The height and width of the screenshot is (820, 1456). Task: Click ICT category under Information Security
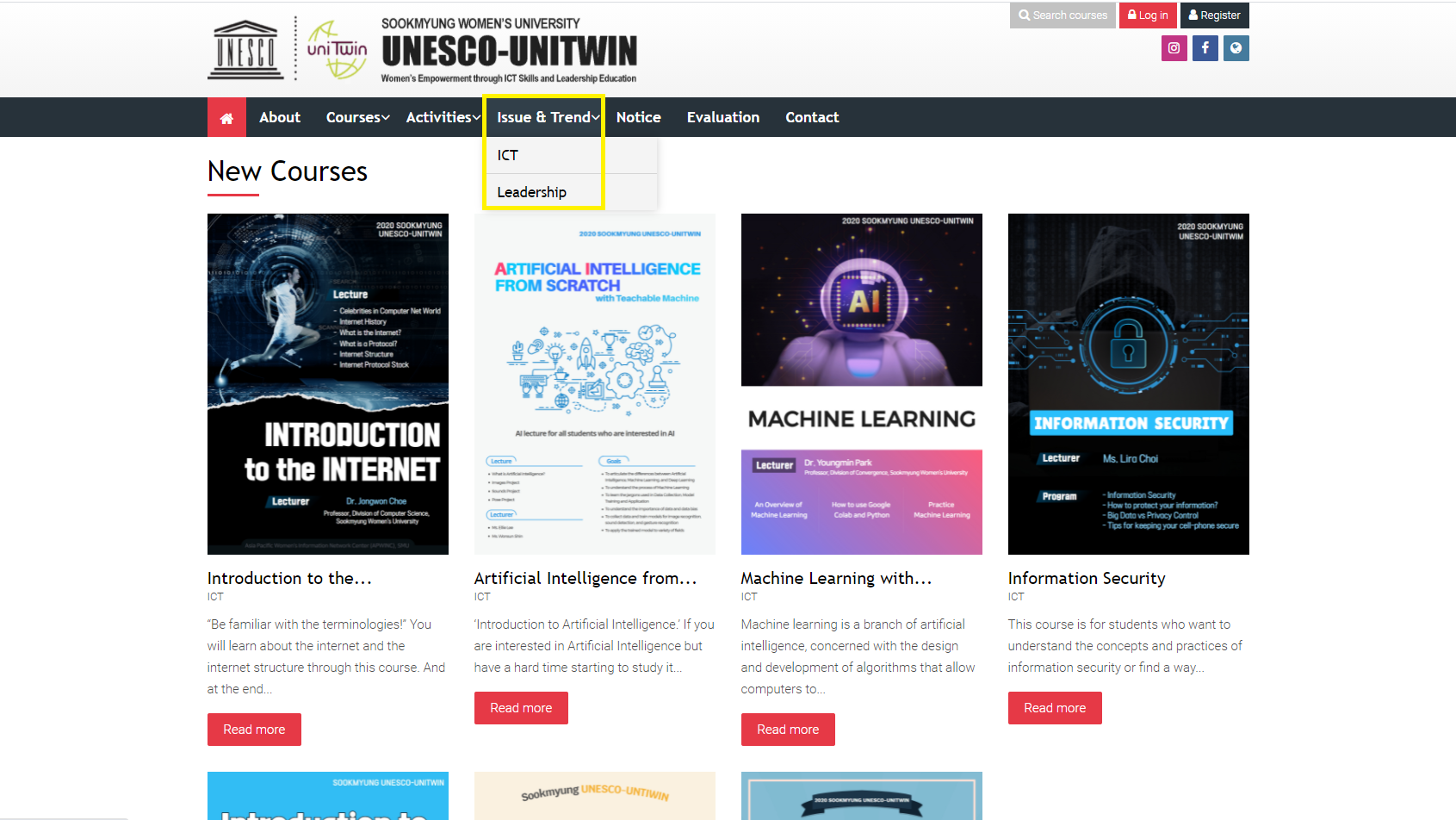click(x=1016, y=597)
